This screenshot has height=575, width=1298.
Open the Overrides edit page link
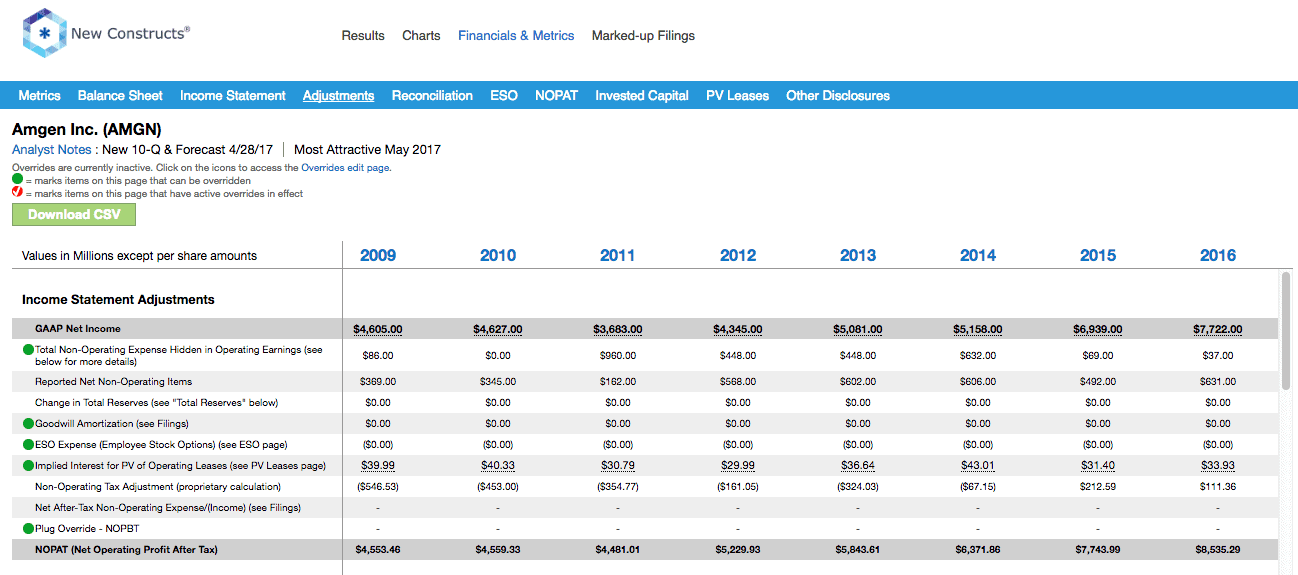tap(345, 168)
